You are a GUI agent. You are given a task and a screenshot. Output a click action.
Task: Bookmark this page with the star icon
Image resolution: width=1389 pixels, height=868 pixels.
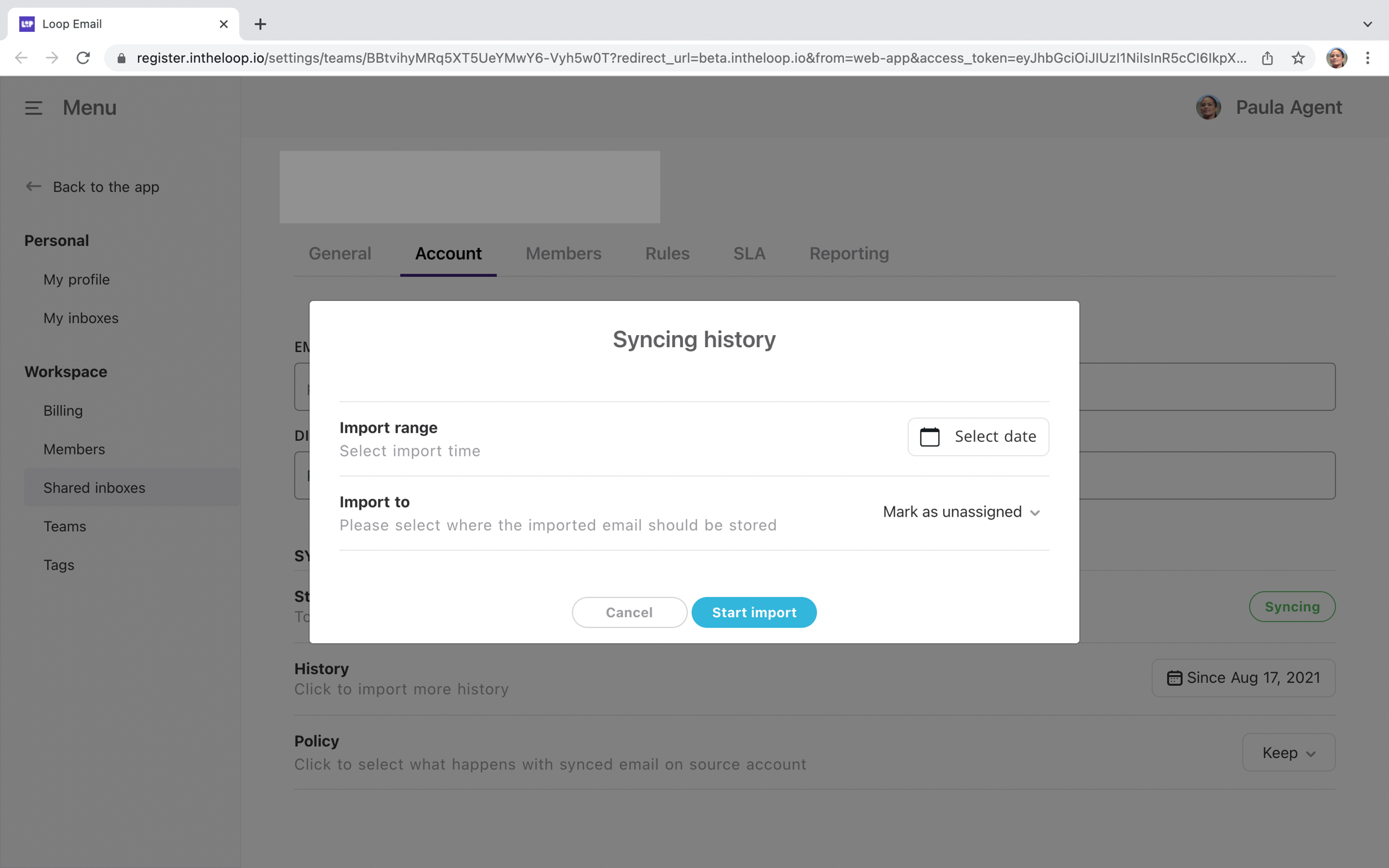click(x=1298, y=58)
